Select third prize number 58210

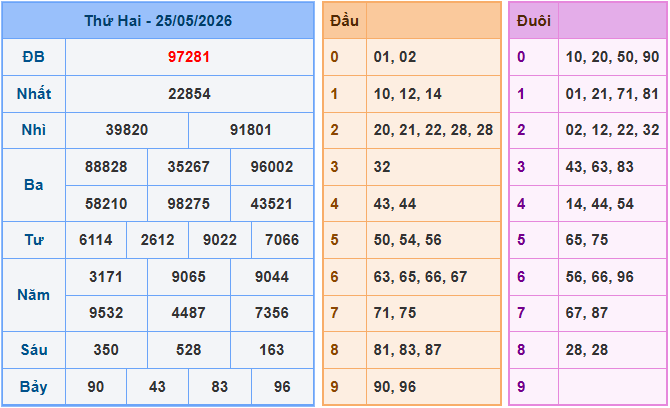106,203
